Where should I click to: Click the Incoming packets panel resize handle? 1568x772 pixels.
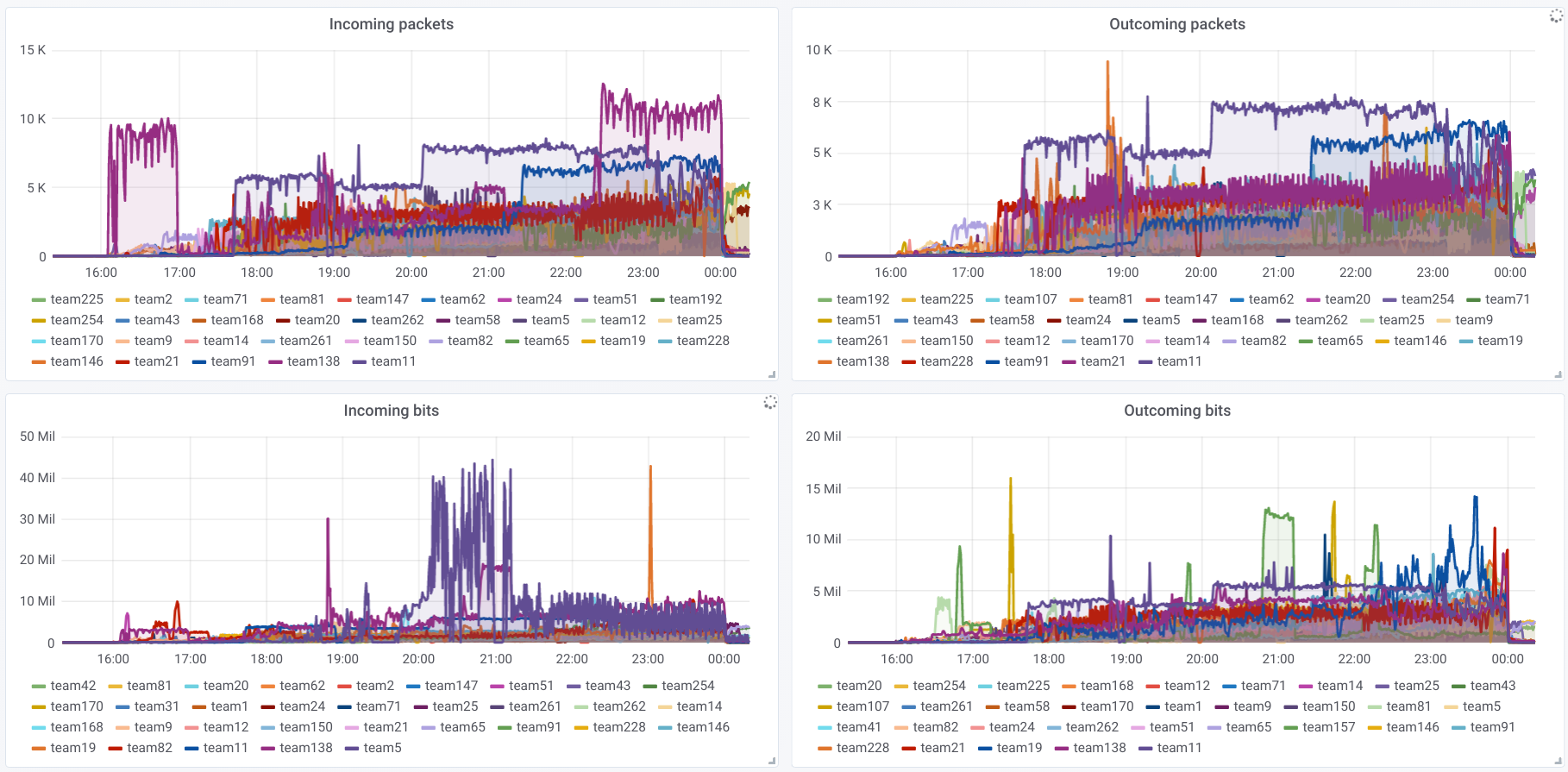[x=772, y=374]
